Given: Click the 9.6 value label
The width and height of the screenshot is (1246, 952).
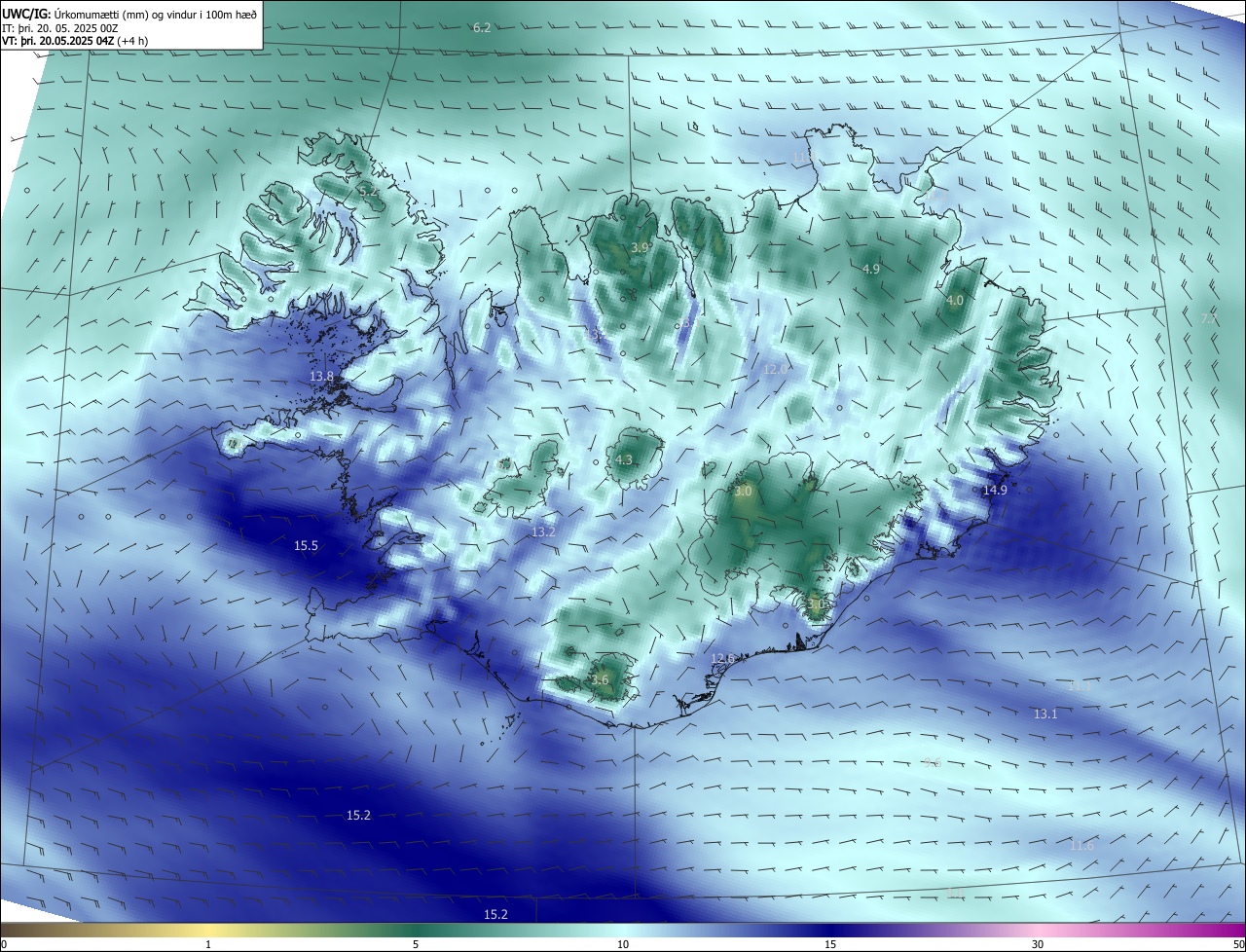Looking at the screenshot, I should (x=932, y=762).
